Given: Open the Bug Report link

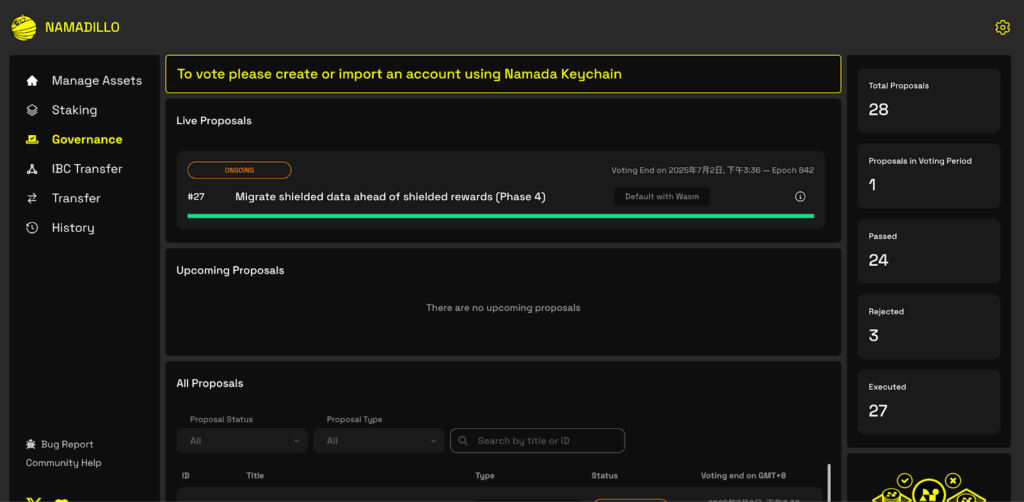Looking at the screenshot, I should pos(59,445).
